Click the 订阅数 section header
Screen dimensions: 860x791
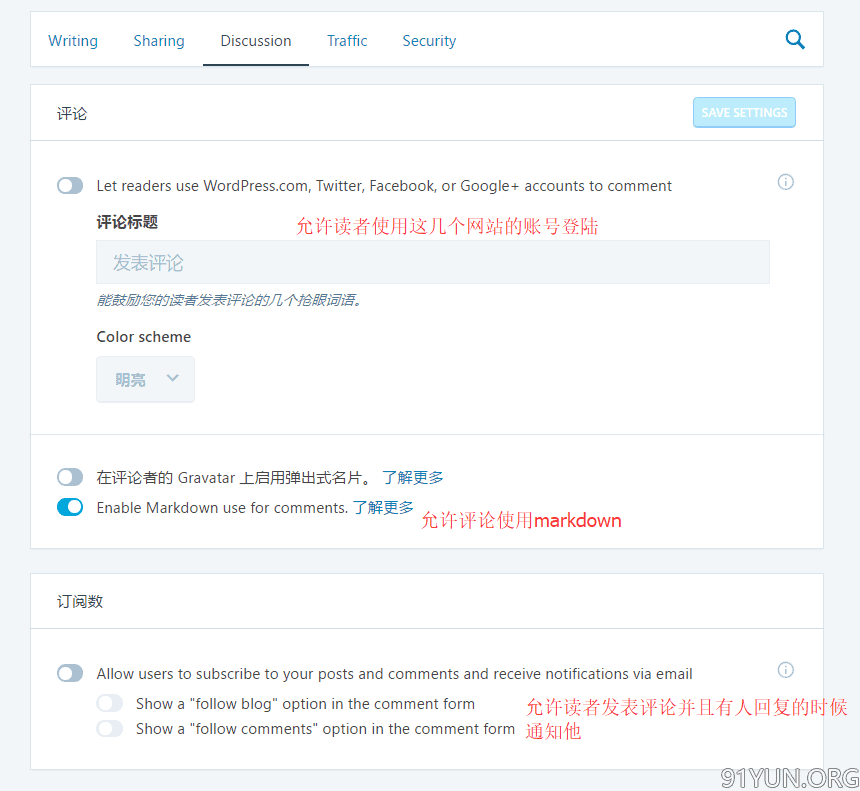80,602
